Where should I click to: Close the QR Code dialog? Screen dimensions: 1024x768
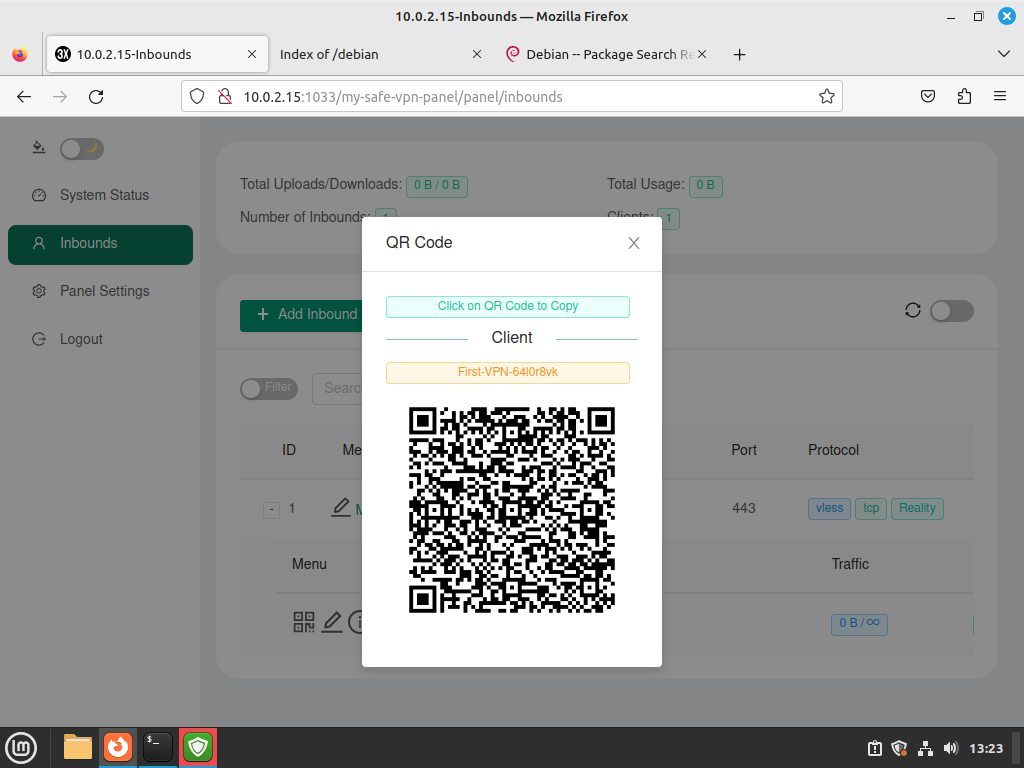[x=633, y=243]
